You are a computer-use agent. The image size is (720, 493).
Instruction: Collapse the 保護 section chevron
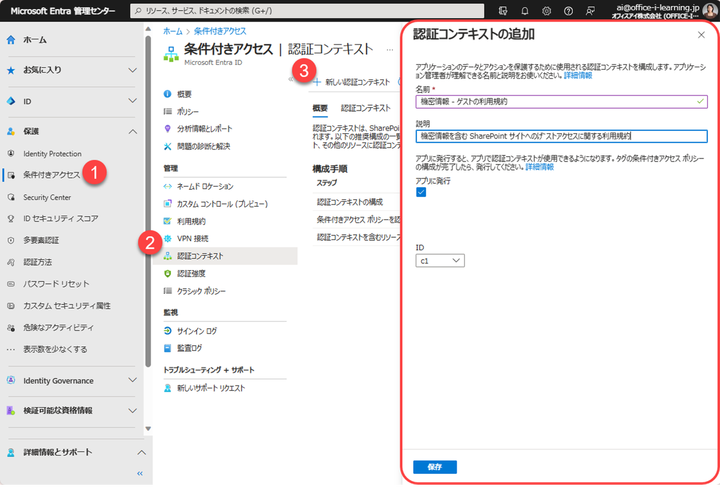[132, 131]
